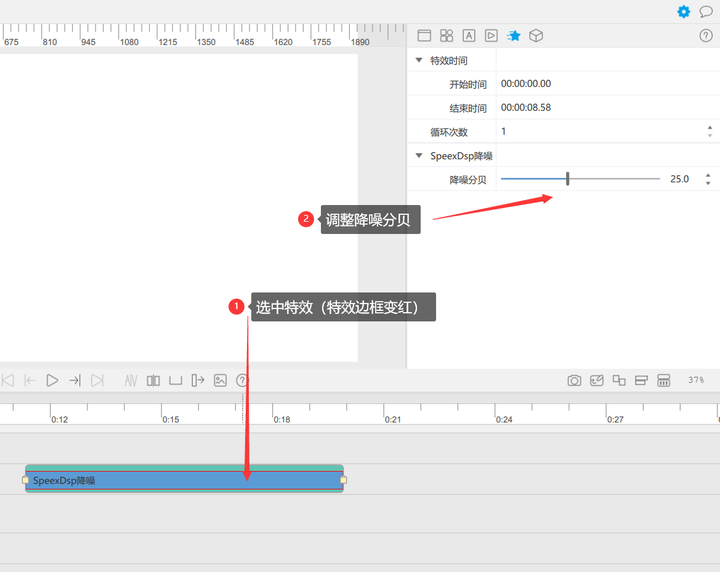Increase 循环次数 with the up arrow
This screenshot has height=572, width=720.
[710, 128]
